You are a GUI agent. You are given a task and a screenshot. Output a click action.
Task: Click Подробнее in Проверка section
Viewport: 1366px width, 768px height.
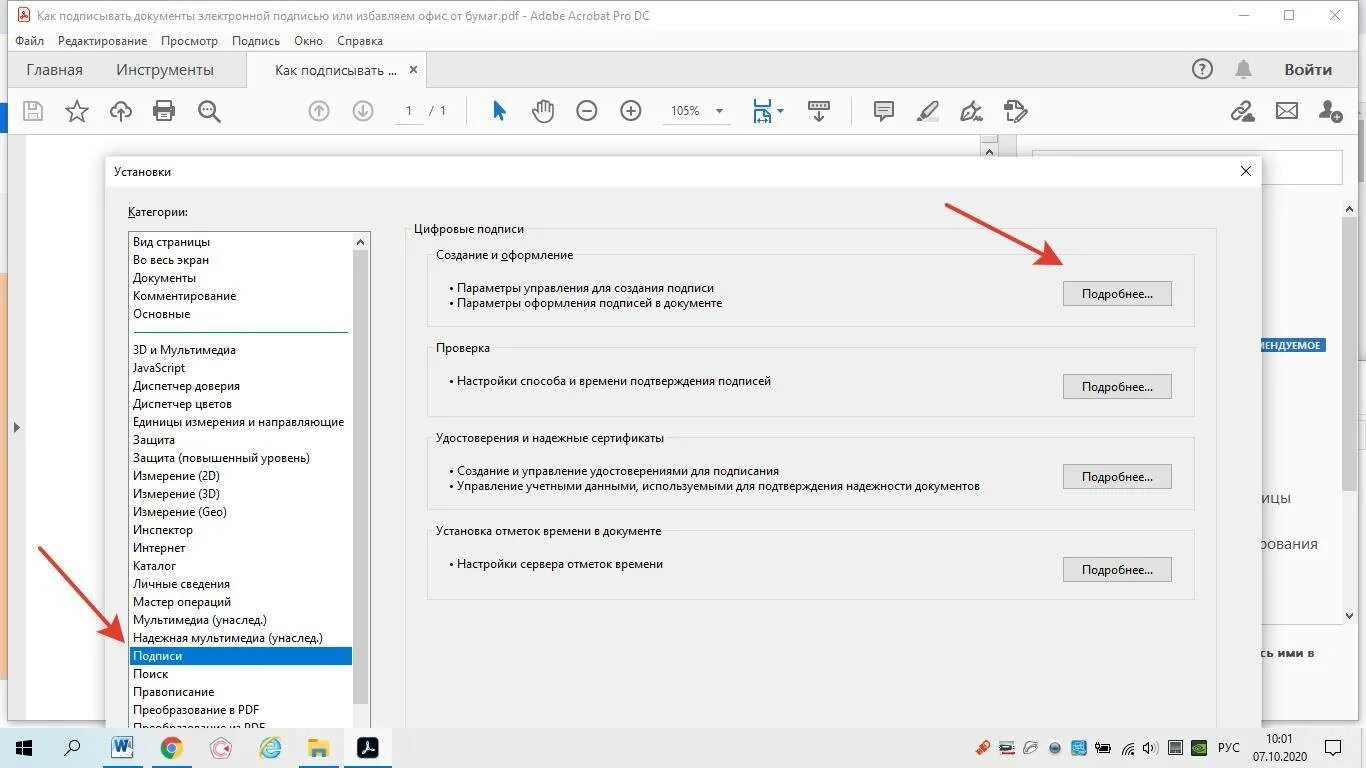(x=1117, y=387)
